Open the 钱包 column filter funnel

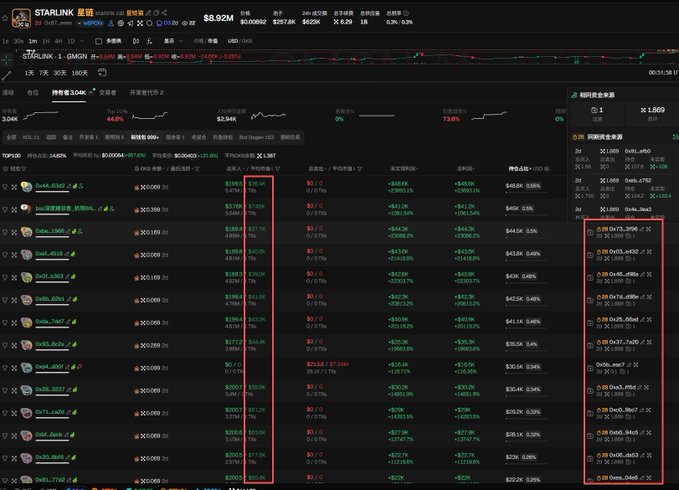pyautogui.click(x=24, y=168)
